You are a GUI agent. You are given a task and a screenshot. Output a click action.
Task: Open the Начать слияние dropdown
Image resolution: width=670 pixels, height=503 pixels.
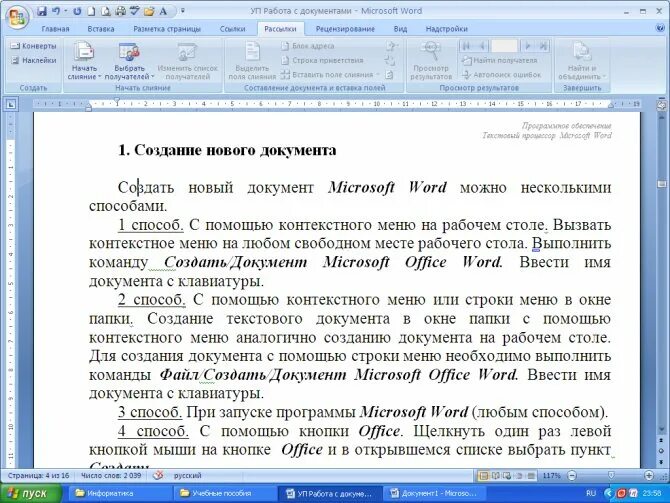(x=84, y=61)
